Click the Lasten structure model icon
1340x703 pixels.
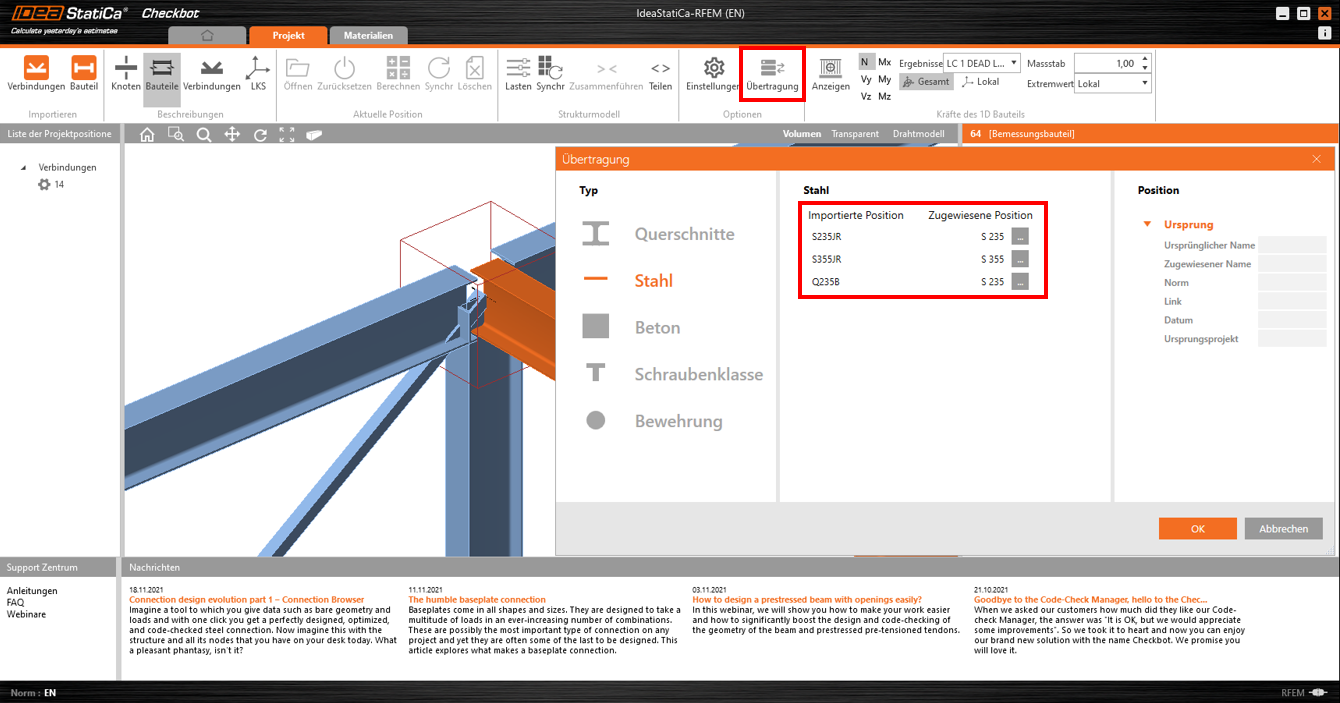pos(518,69)
